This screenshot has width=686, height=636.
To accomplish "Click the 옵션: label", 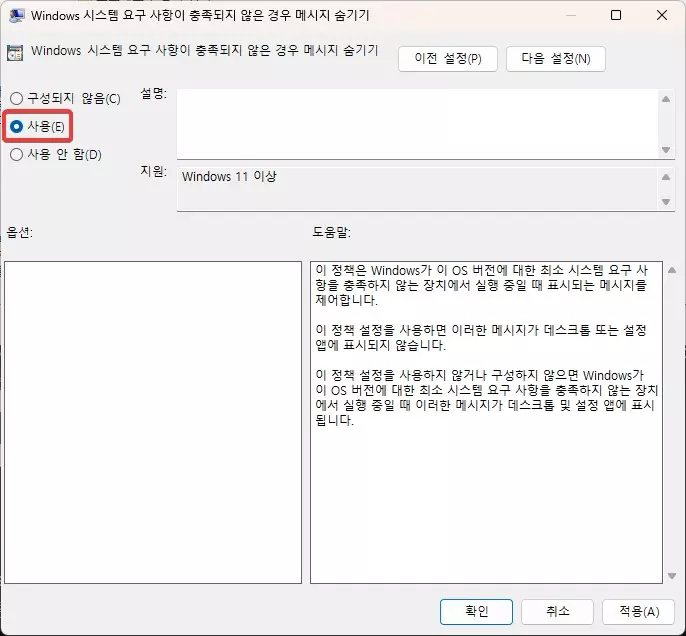I will [x=20, y=232].
